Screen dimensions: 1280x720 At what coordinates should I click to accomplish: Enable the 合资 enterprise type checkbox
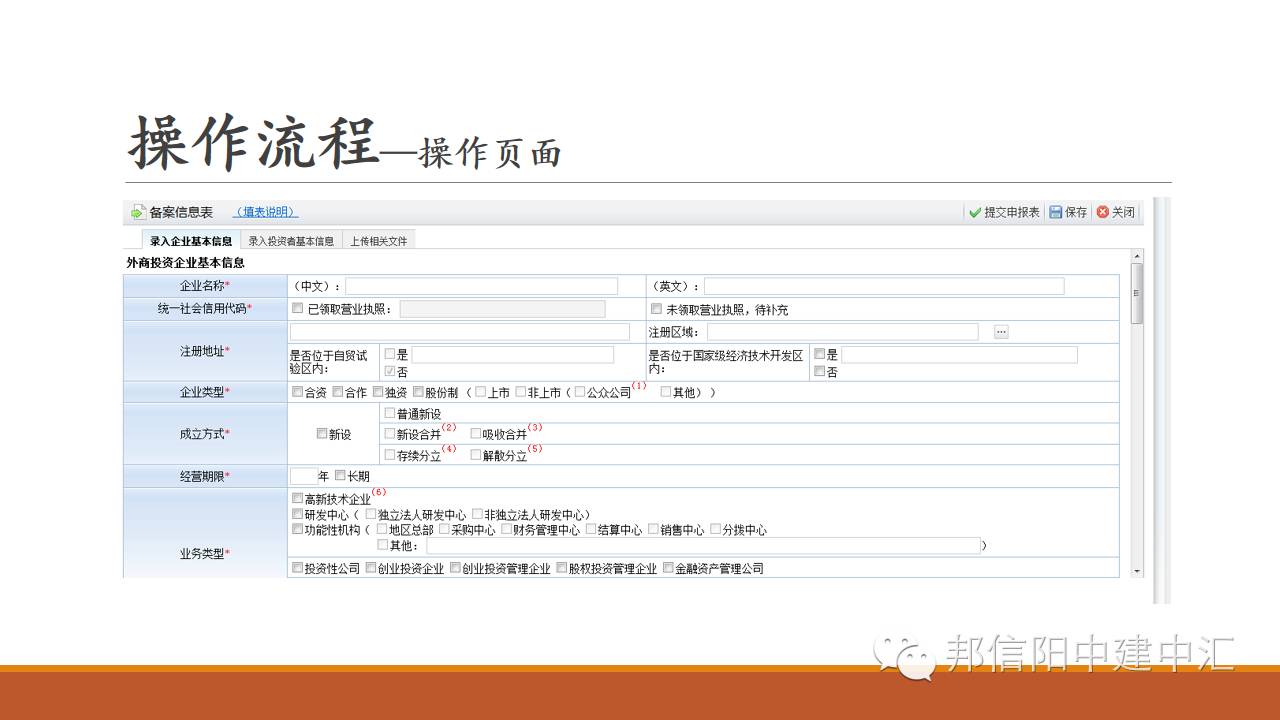tap(297, 392)
